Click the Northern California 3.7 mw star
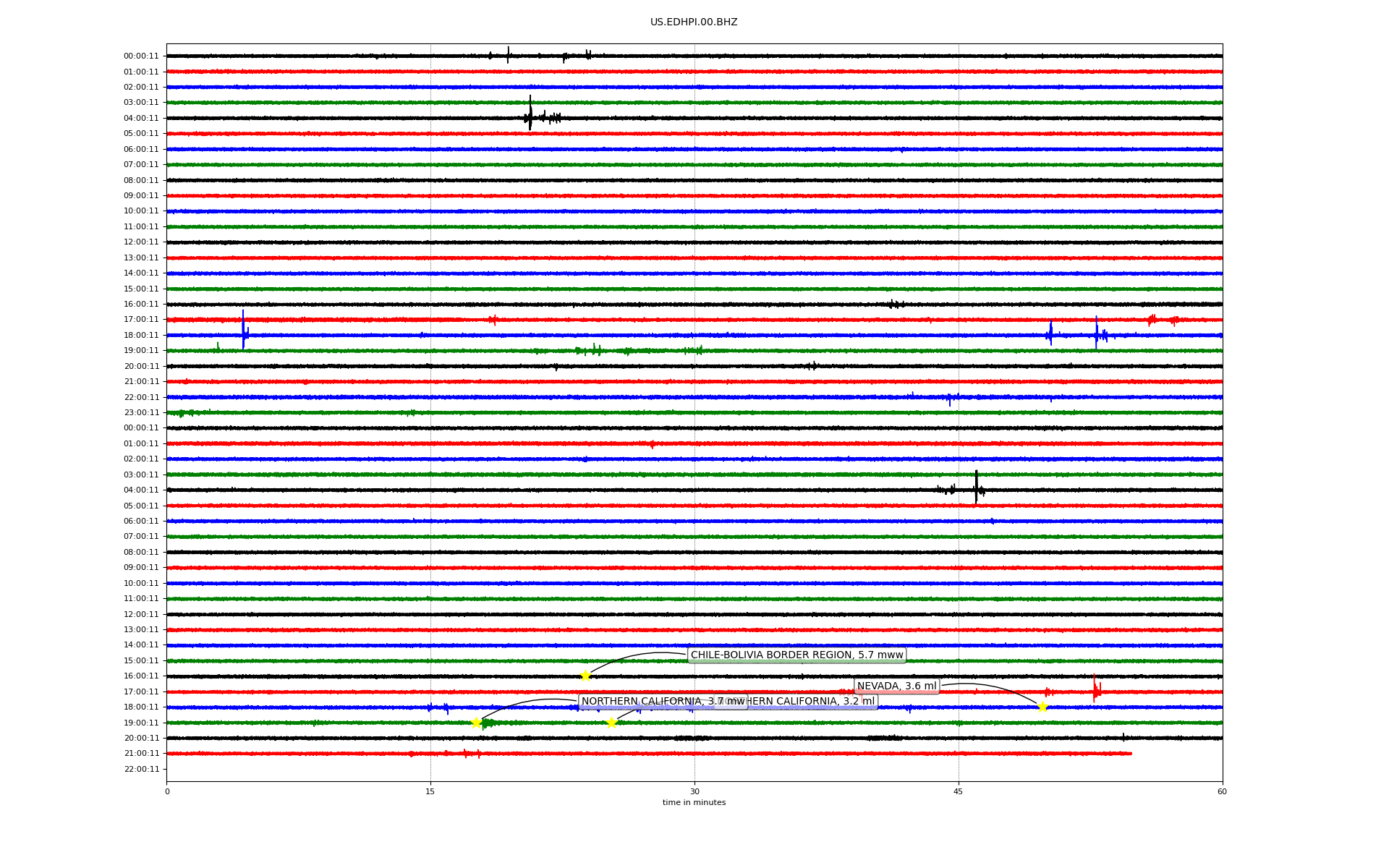Viewport: 1389px width, 868px height. (476, 723)
